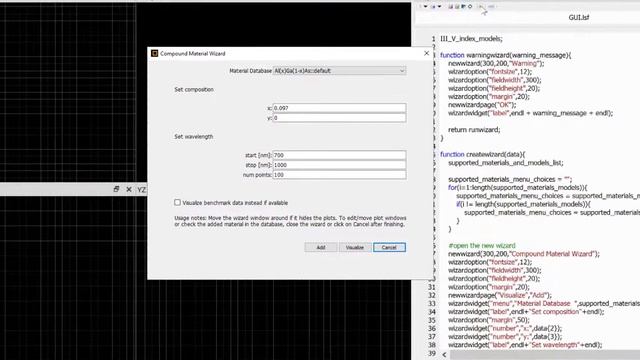Click line 38 'Set wavelength' code line
Image resolution: width=640 pixels, height=360 pixels.
pos(525,345)
